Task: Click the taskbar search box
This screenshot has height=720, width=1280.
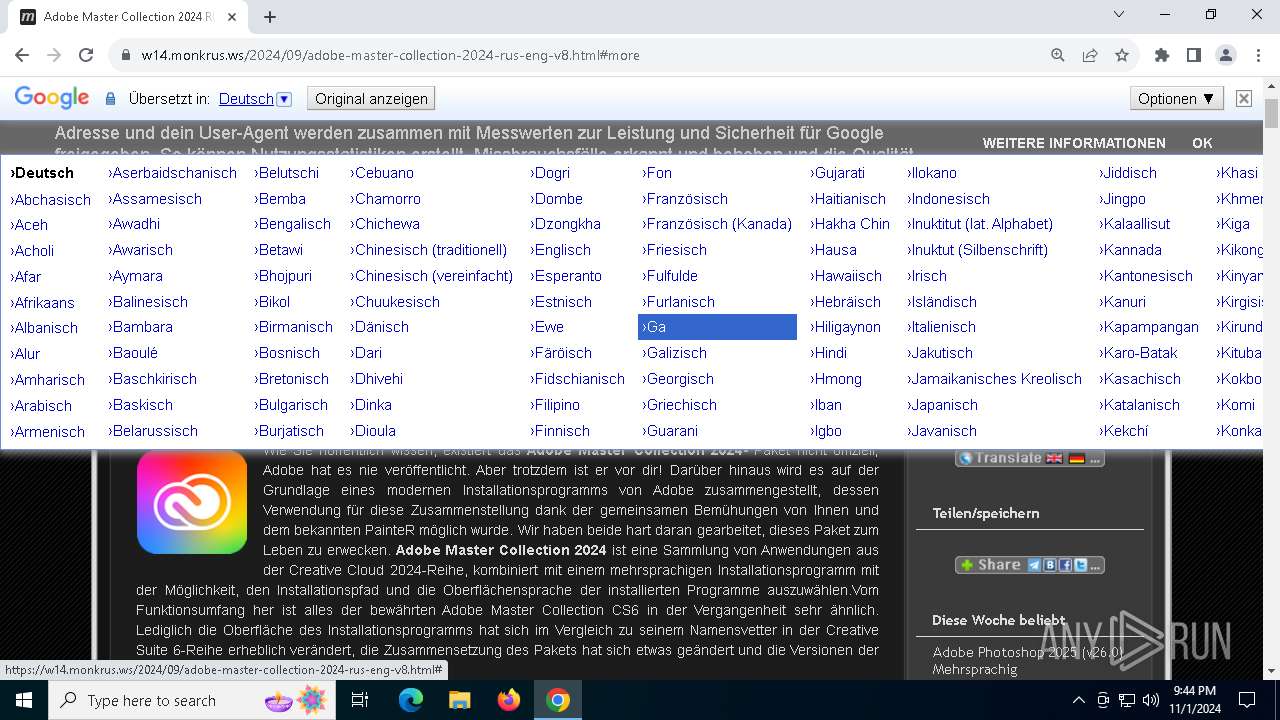Action: click(x=193, y=700)
